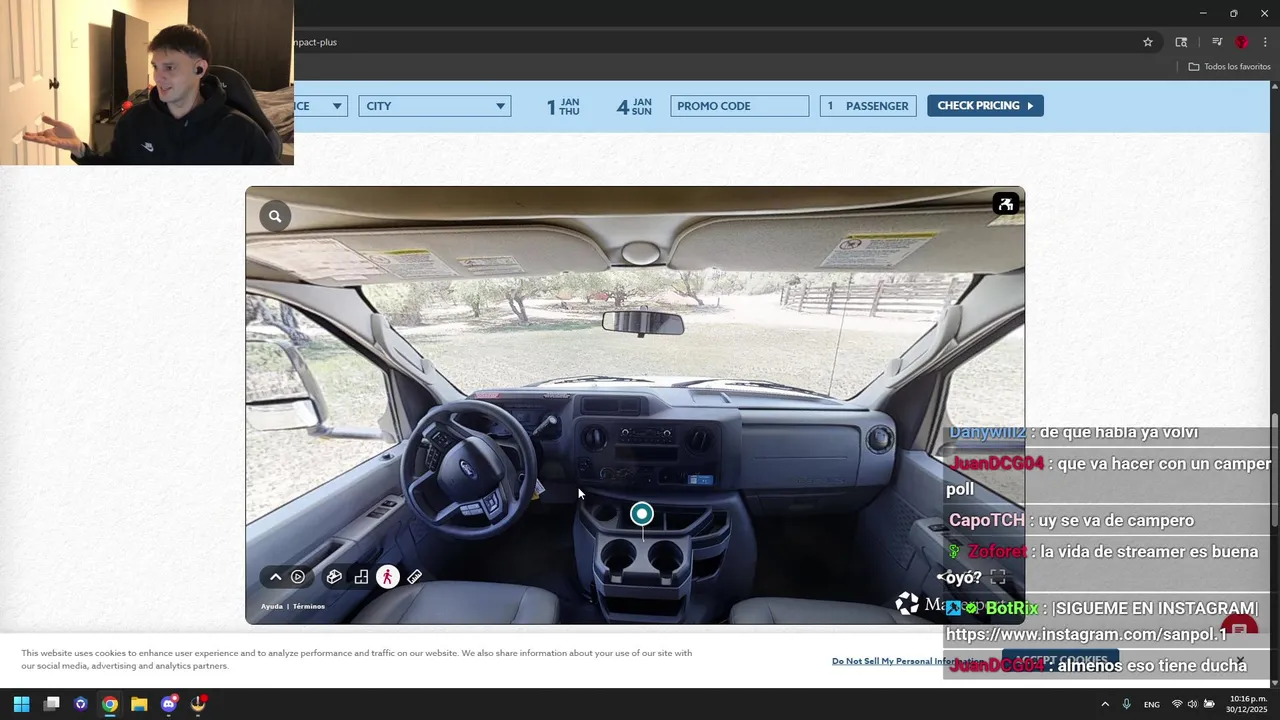Click the page vertical scrollbar thumb
Viewport: 1280px width, 720px height.
tap(1274, 471)
